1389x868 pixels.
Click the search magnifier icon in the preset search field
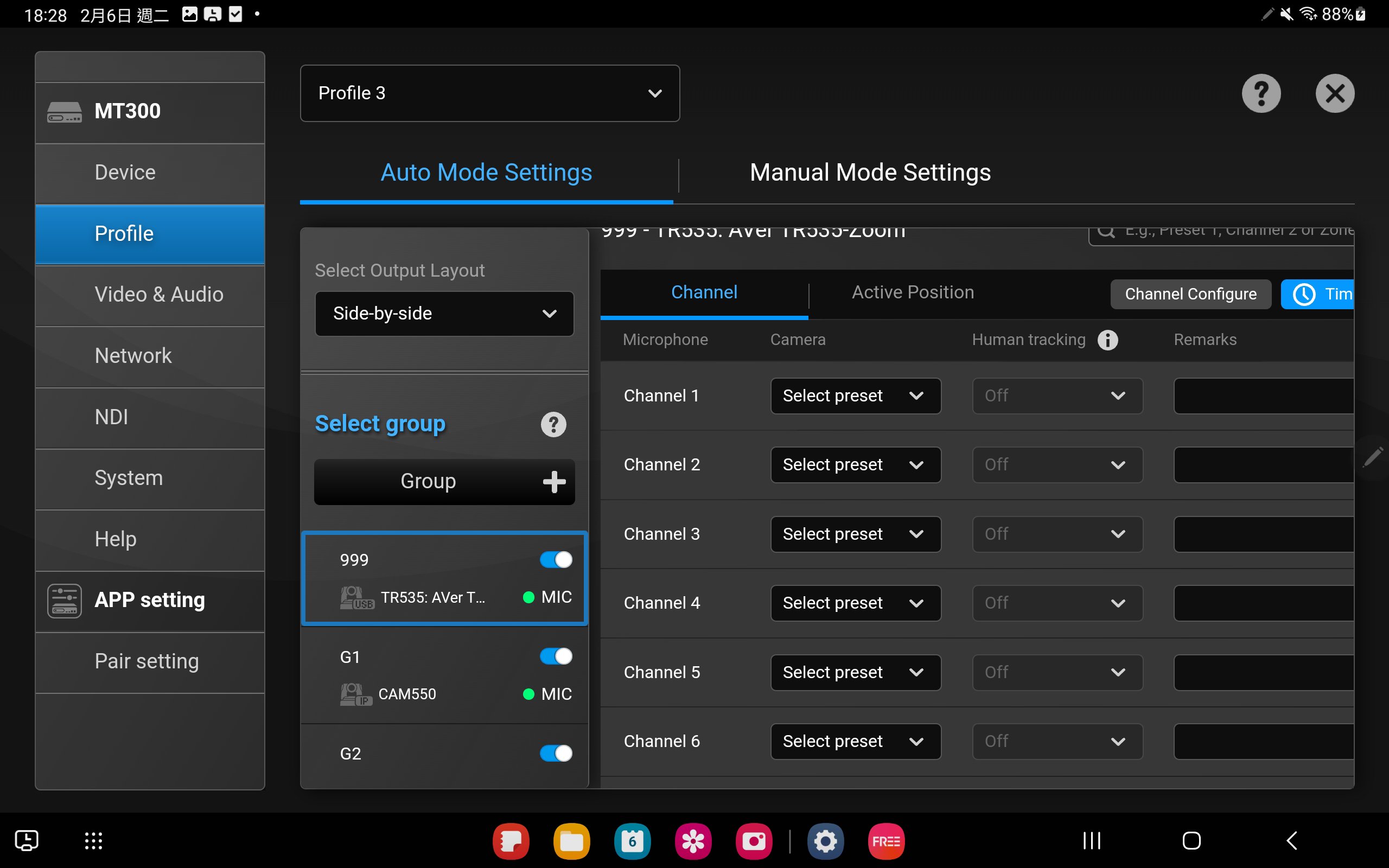click(x=1106, y=231)
